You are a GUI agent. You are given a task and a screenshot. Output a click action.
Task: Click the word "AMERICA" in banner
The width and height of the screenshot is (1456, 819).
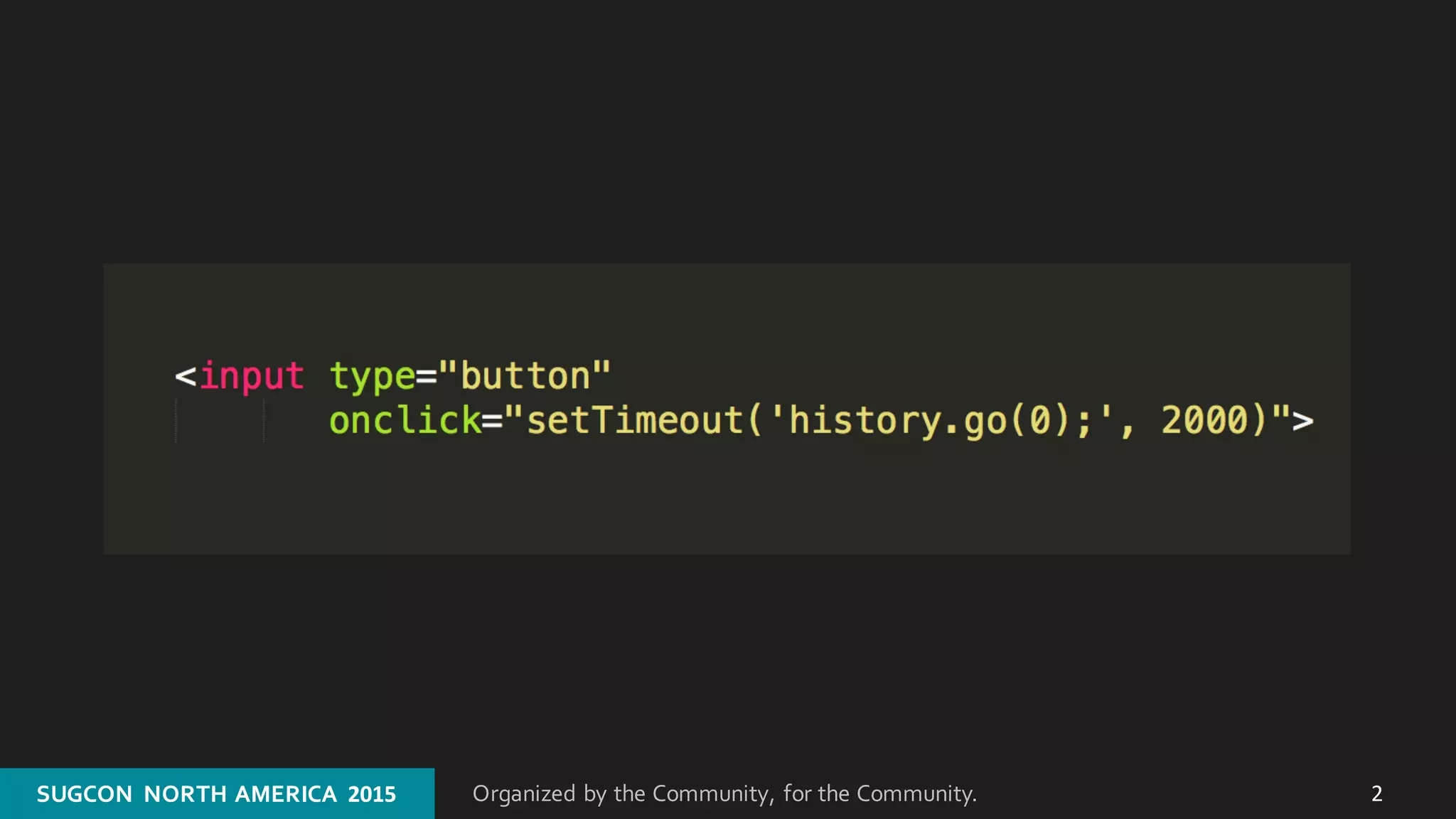click(286, 794)
